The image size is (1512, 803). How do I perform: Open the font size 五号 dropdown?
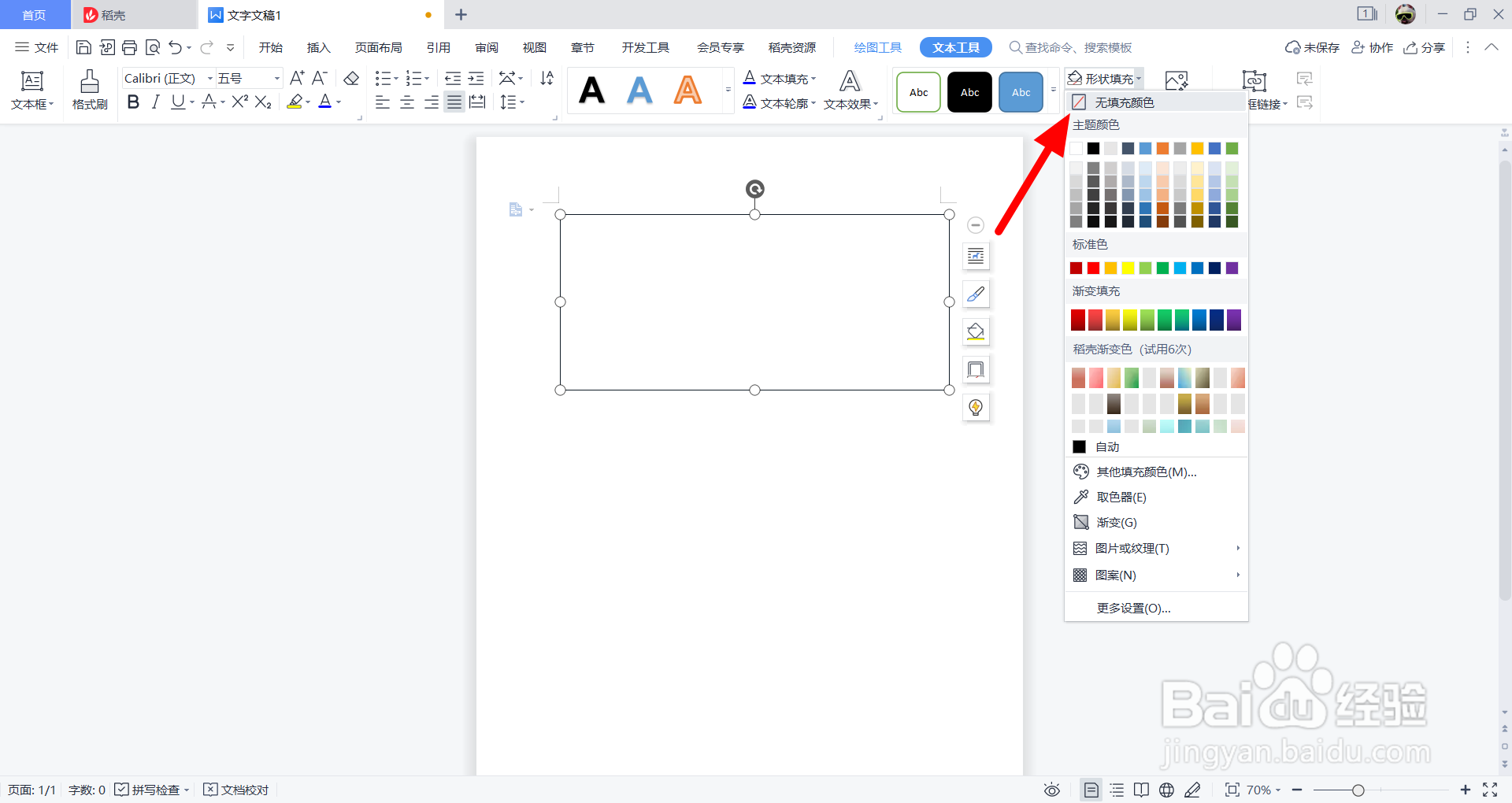(x=276, y=78)
